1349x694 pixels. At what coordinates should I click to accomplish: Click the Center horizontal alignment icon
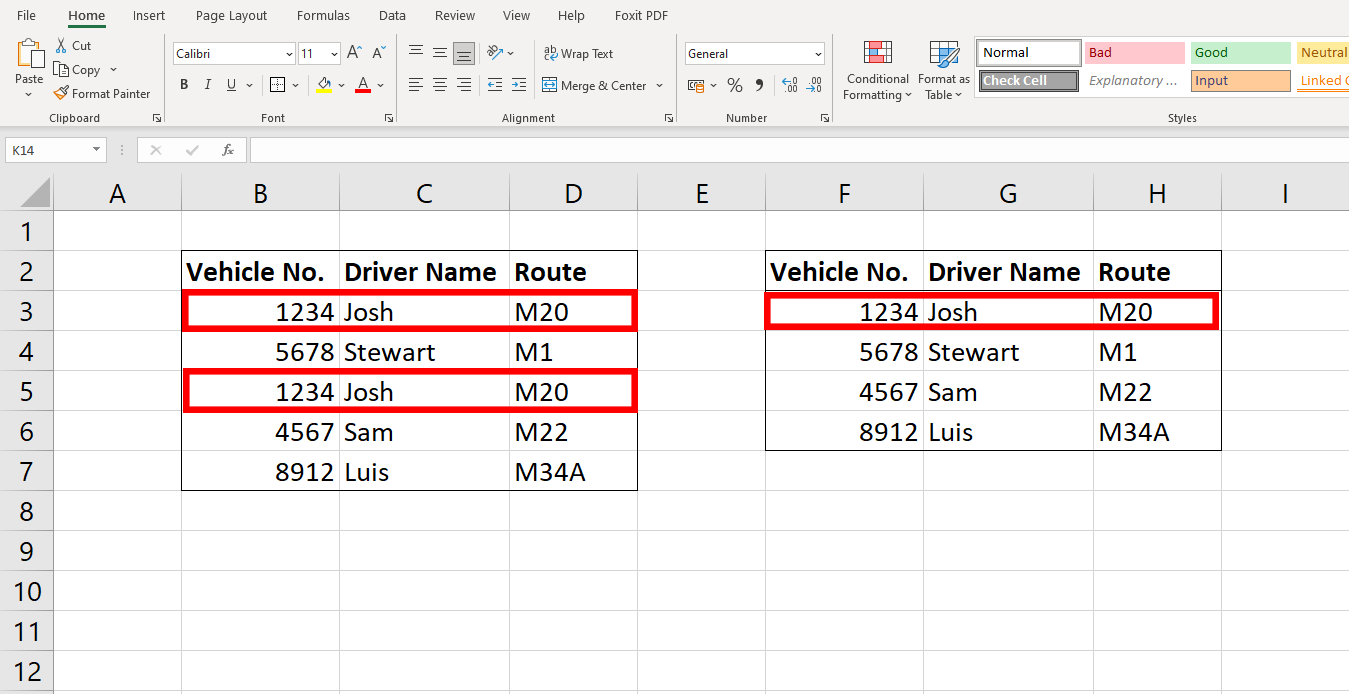point(439,85)
